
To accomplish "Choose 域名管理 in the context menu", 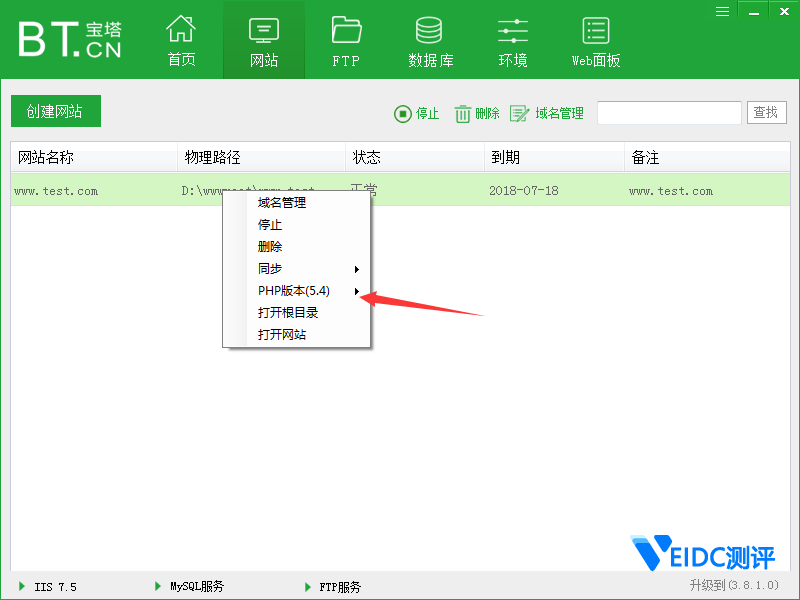I will [x=282, y=203].
